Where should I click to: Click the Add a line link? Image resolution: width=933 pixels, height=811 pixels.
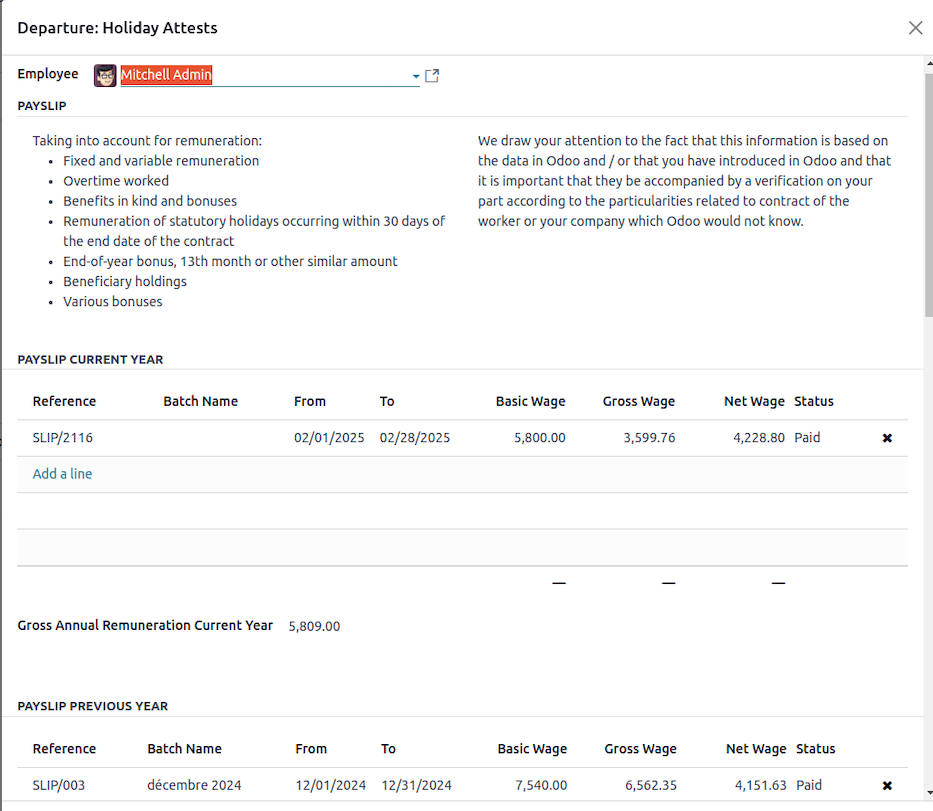(62, 473)
